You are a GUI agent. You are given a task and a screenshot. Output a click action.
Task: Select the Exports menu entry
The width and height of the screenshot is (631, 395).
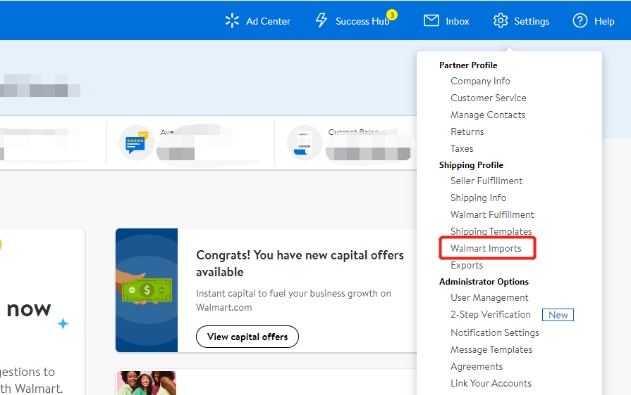(x=466, y=265)
